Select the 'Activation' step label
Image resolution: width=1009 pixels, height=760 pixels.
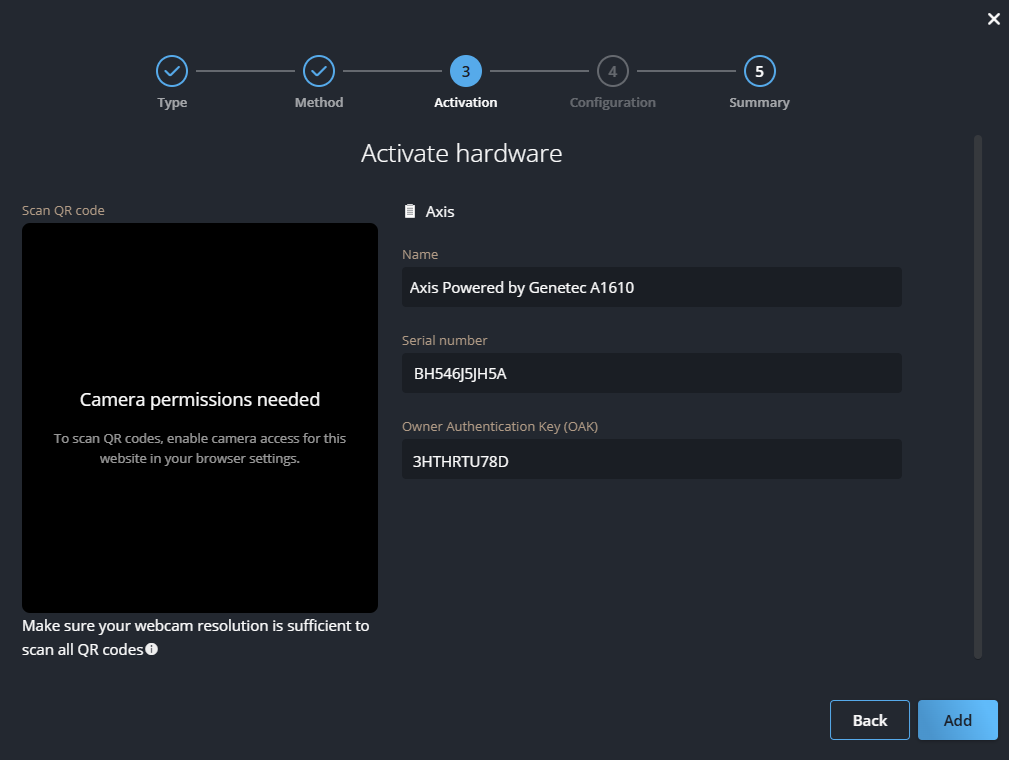click(x=466, y=103)
